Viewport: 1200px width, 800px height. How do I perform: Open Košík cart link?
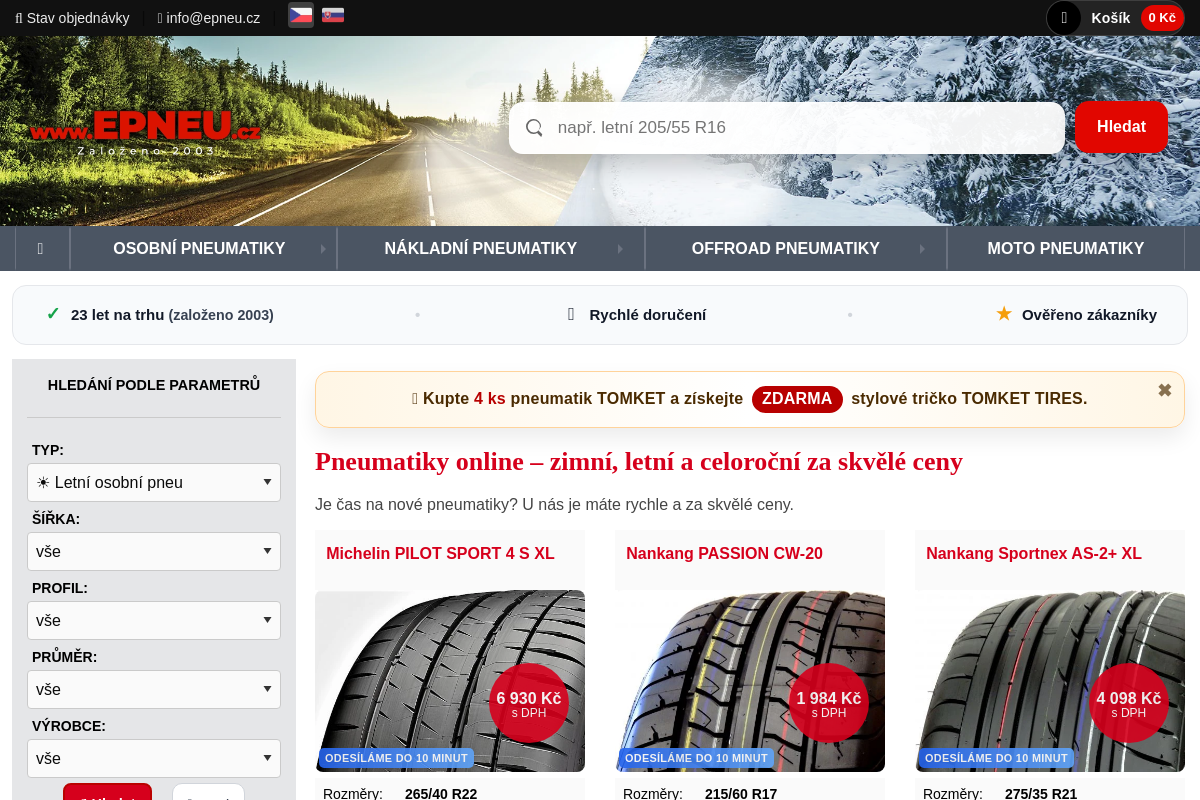(x=1110, y=18)
